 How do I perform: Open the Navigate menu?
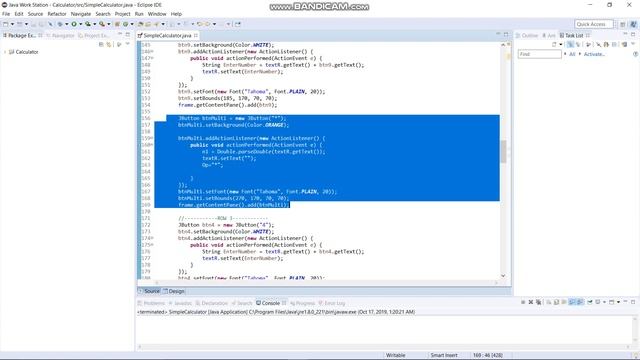click(x=81, y=14)
